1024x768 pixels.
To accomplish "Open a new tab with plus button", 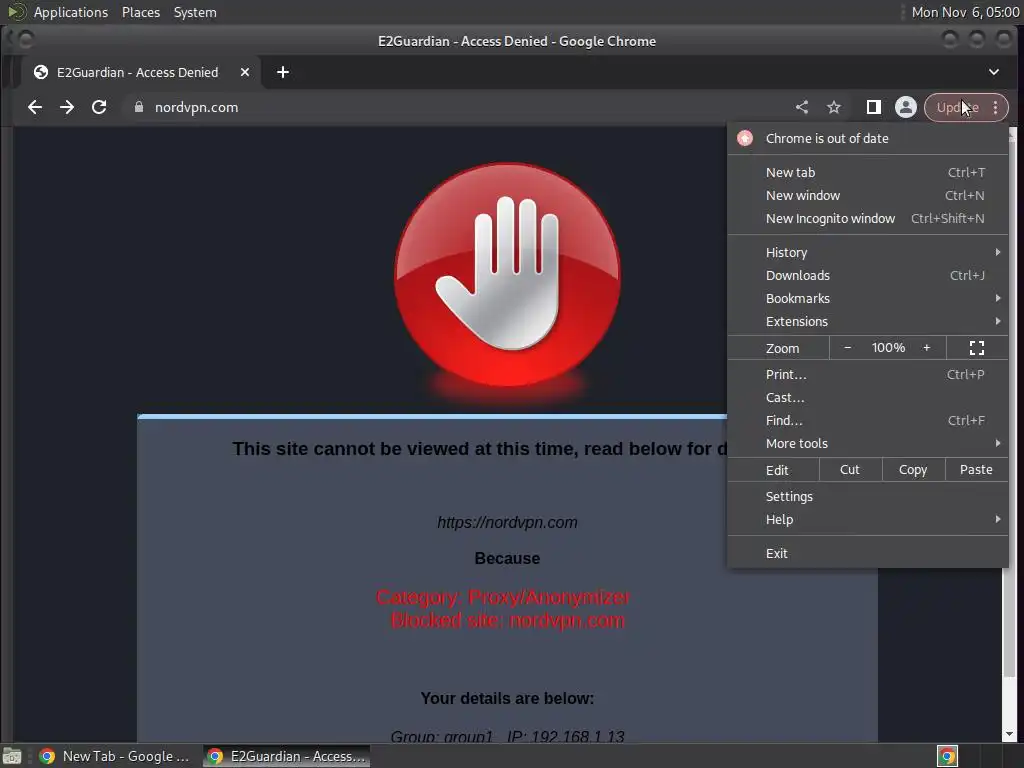I will tap(283, 72).
